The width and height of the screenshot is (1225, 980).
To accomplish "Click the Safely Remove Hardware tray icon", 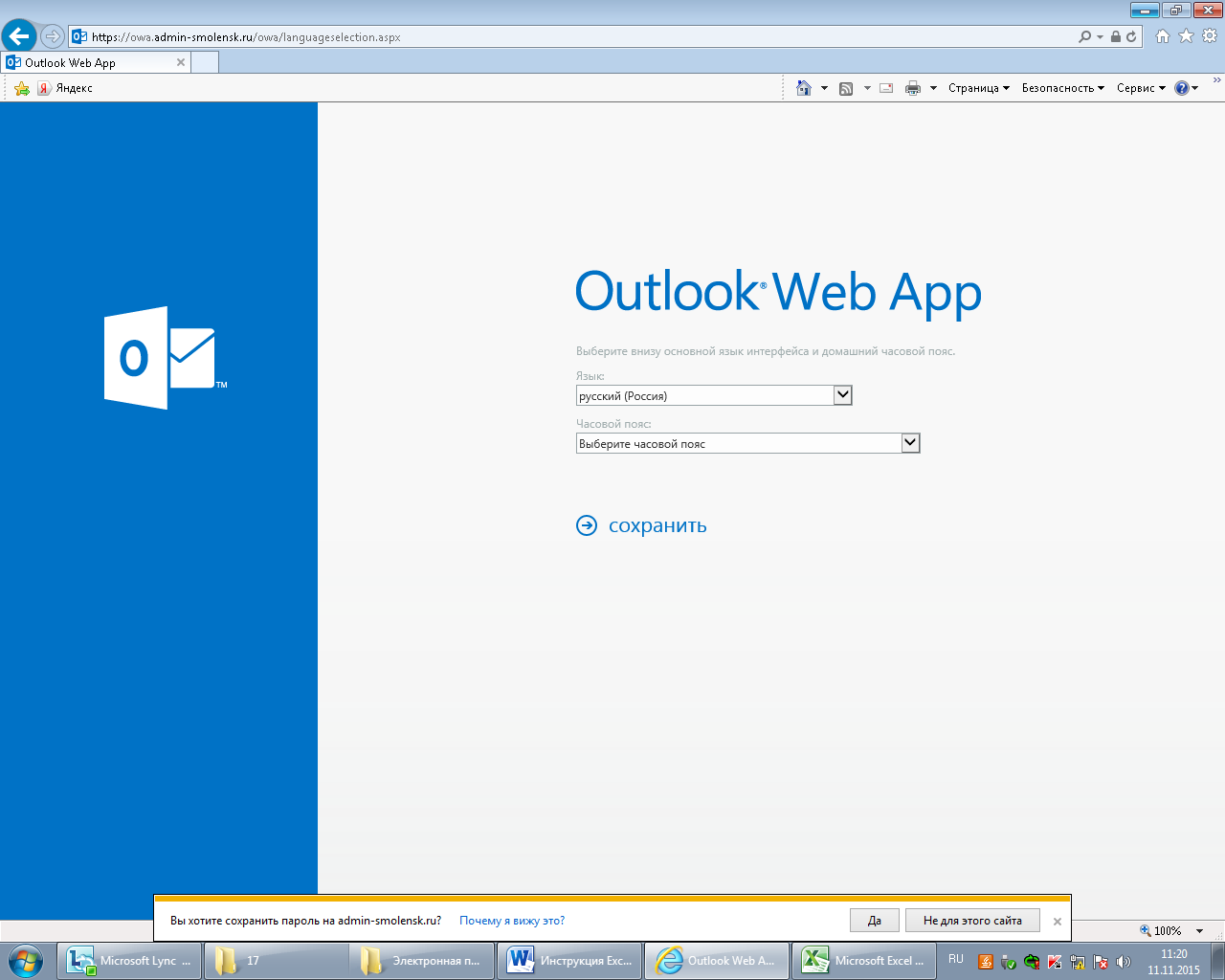I will [1009, 963].
